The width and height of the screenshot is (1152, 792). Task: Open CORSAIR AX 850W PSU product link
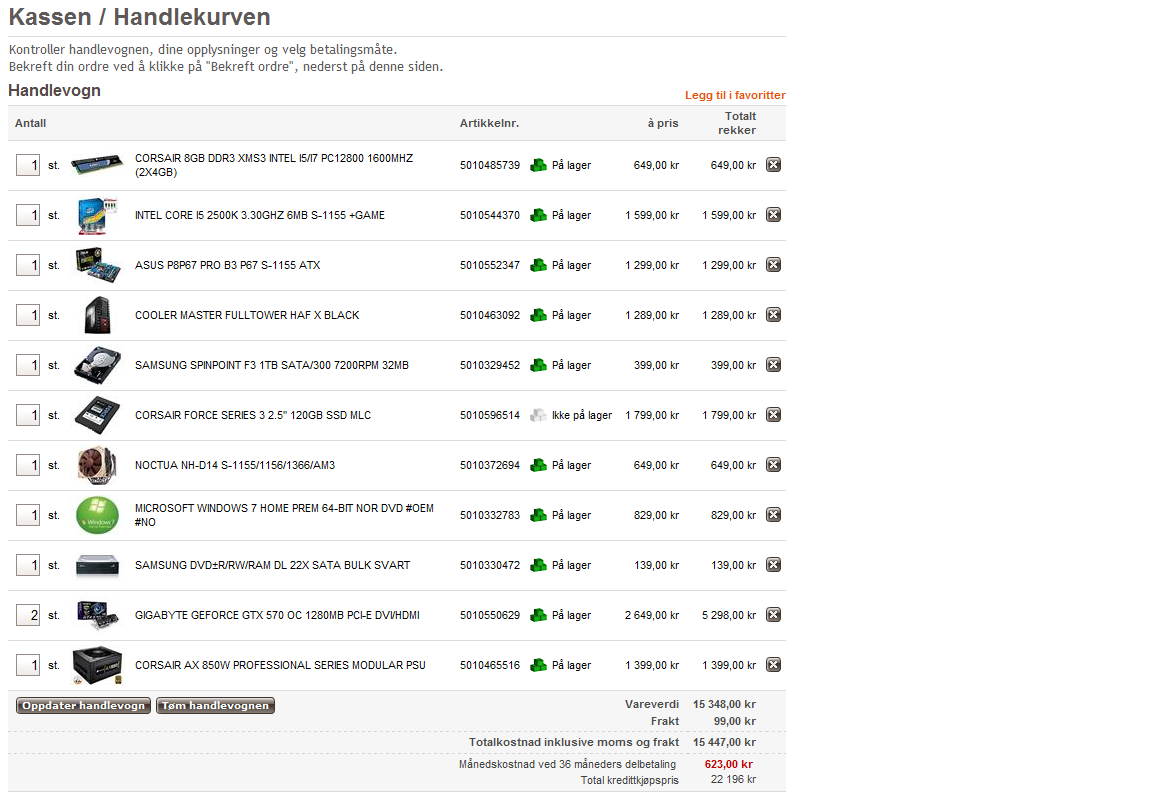280,665
